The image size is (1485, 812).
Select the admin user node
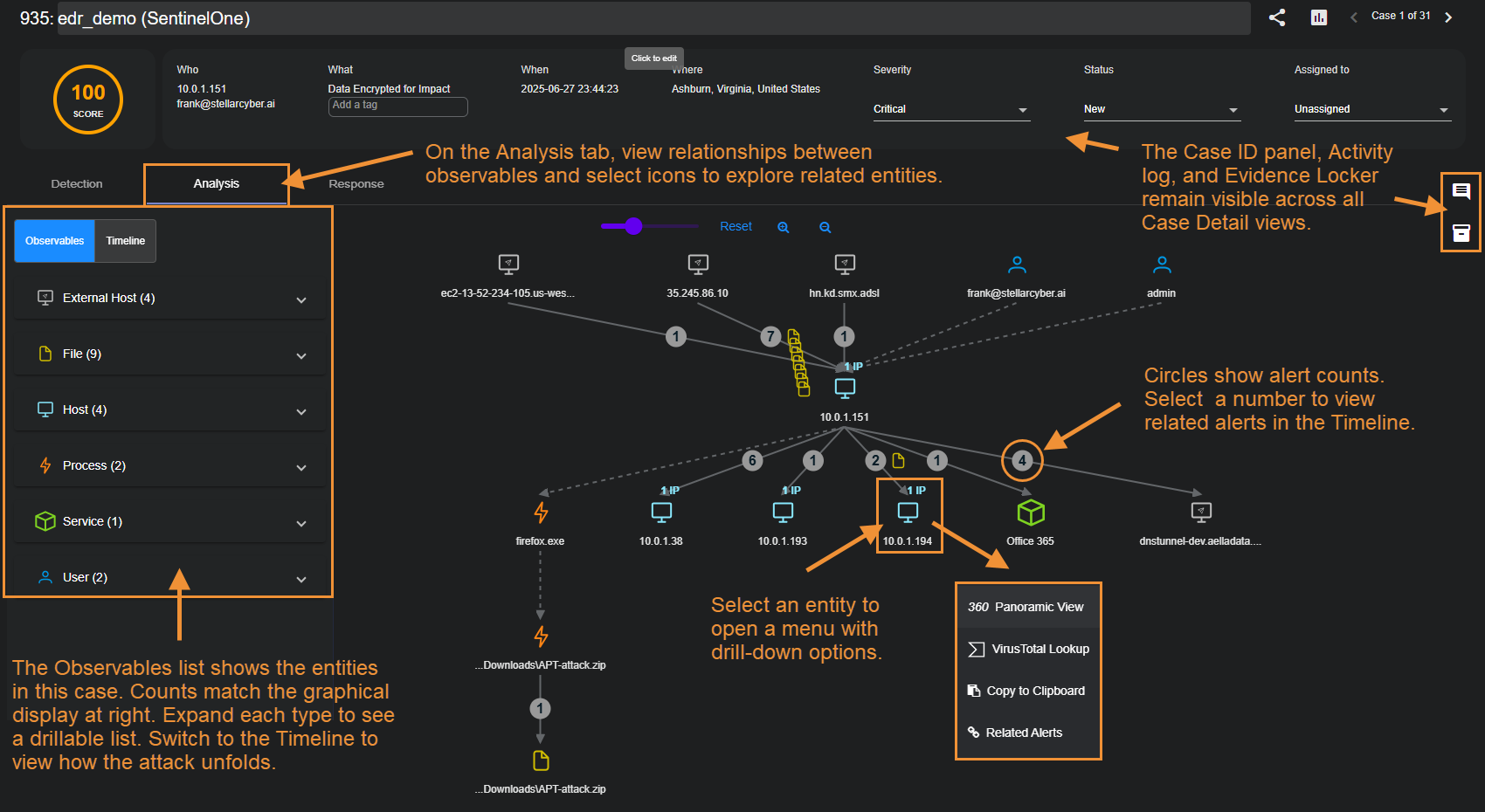pos(1161,265)
